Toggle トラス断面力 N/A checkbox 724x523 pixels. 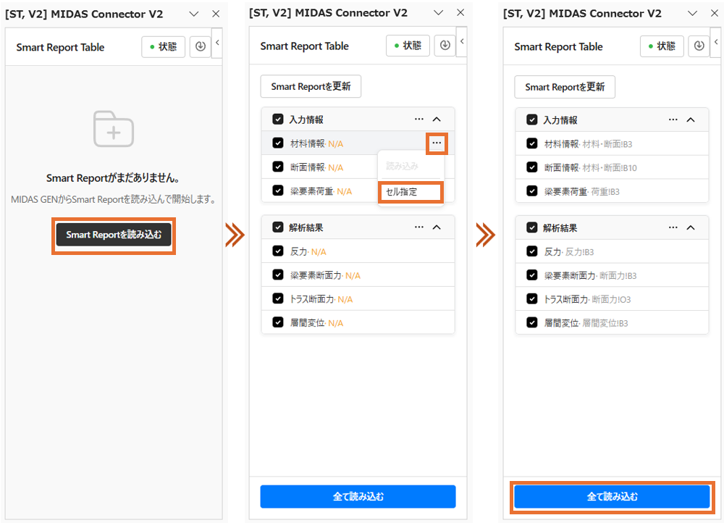click(x=278, y=299)
